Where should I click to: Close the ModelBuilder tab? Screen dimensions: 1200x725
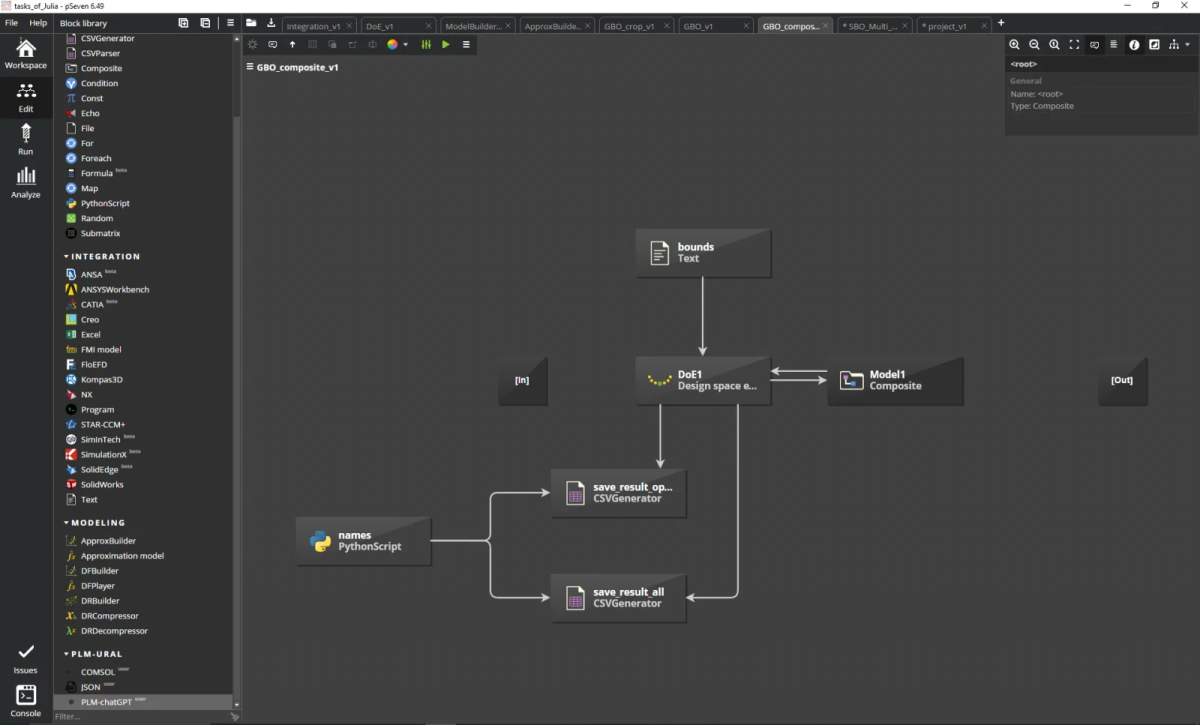pyautogui.click(x=509, y=26)
